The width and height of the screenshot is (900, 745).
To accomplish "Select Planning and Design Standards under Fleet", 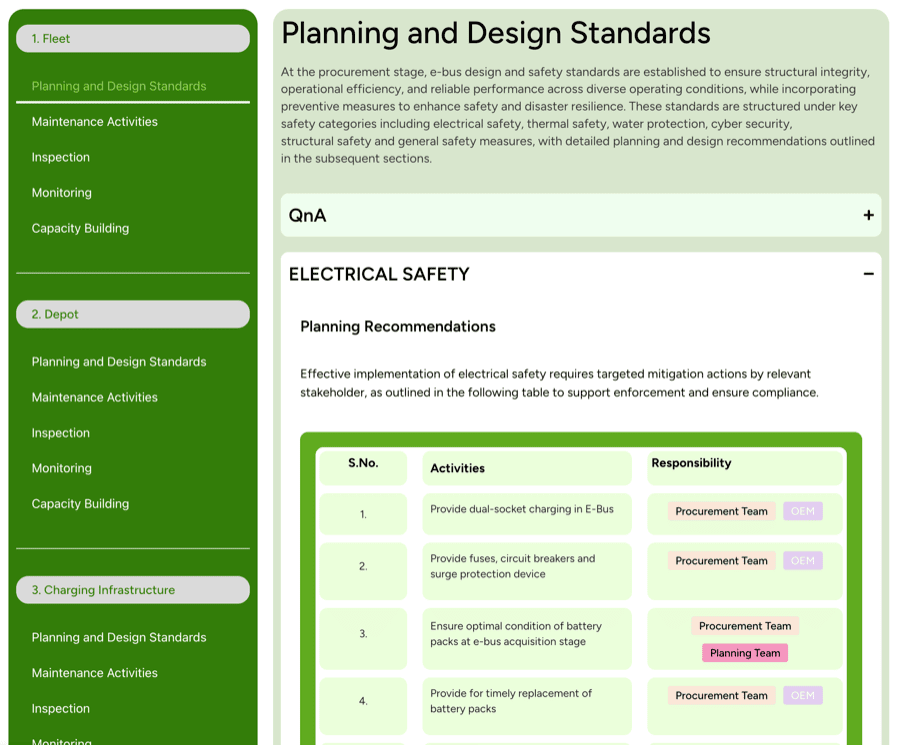I will click(x=119, y=86).
